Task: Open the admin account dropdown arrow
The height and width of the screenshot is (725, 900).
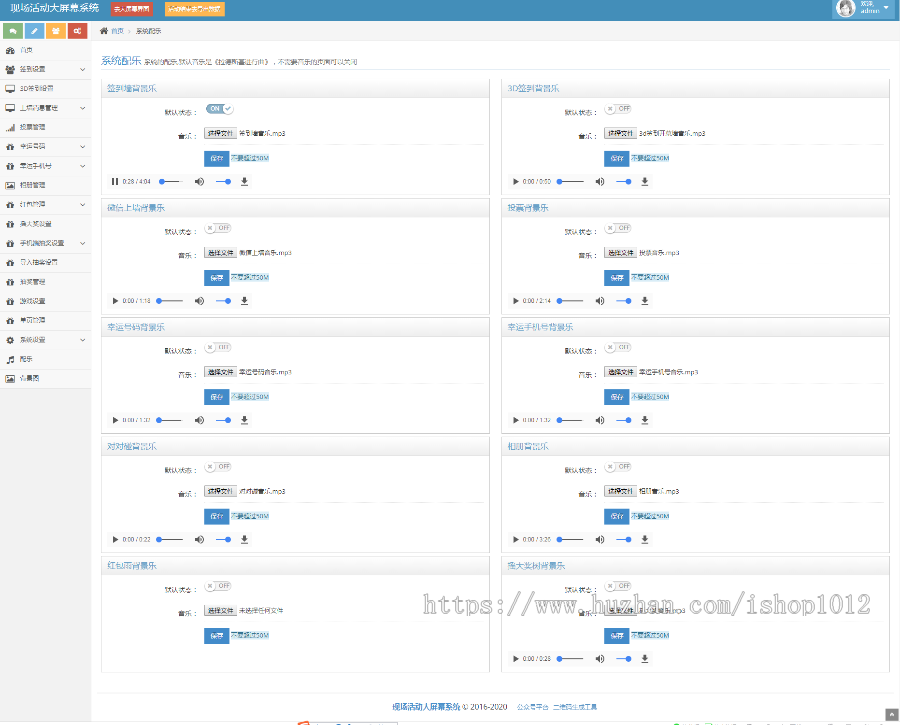Action: (886, 8)
